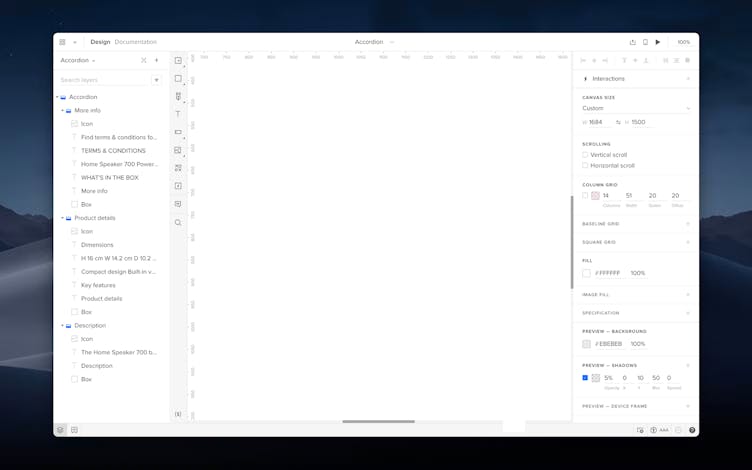Select the WHAT'S IN THE BOX layer

[110, 177]
